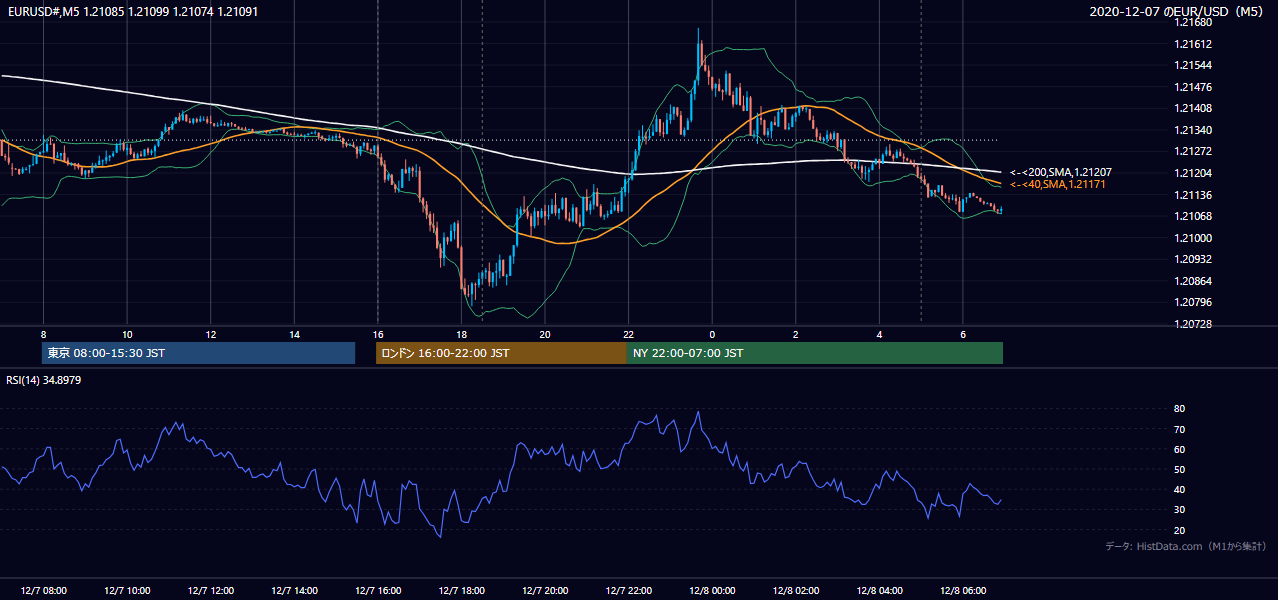1278x600 pixels.
Task: Click price level 1.21408 on axis
Action: [1195, 108]
